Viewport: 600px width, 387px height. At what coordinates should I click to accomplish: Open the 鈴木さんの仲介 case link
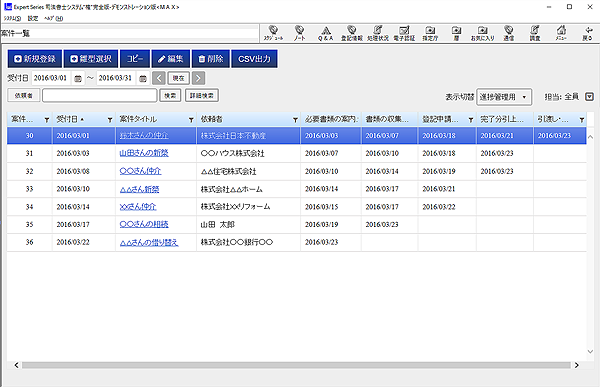pyautogui.click(x=144, y=136)
